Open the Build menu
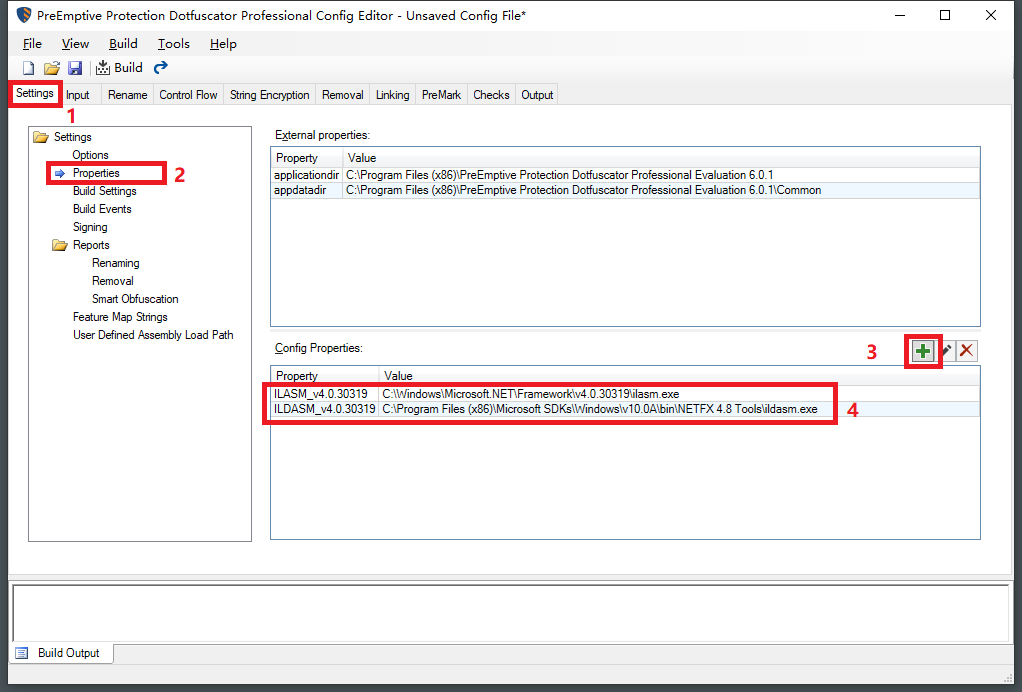The image size is (1022, 692). [123, 44]
